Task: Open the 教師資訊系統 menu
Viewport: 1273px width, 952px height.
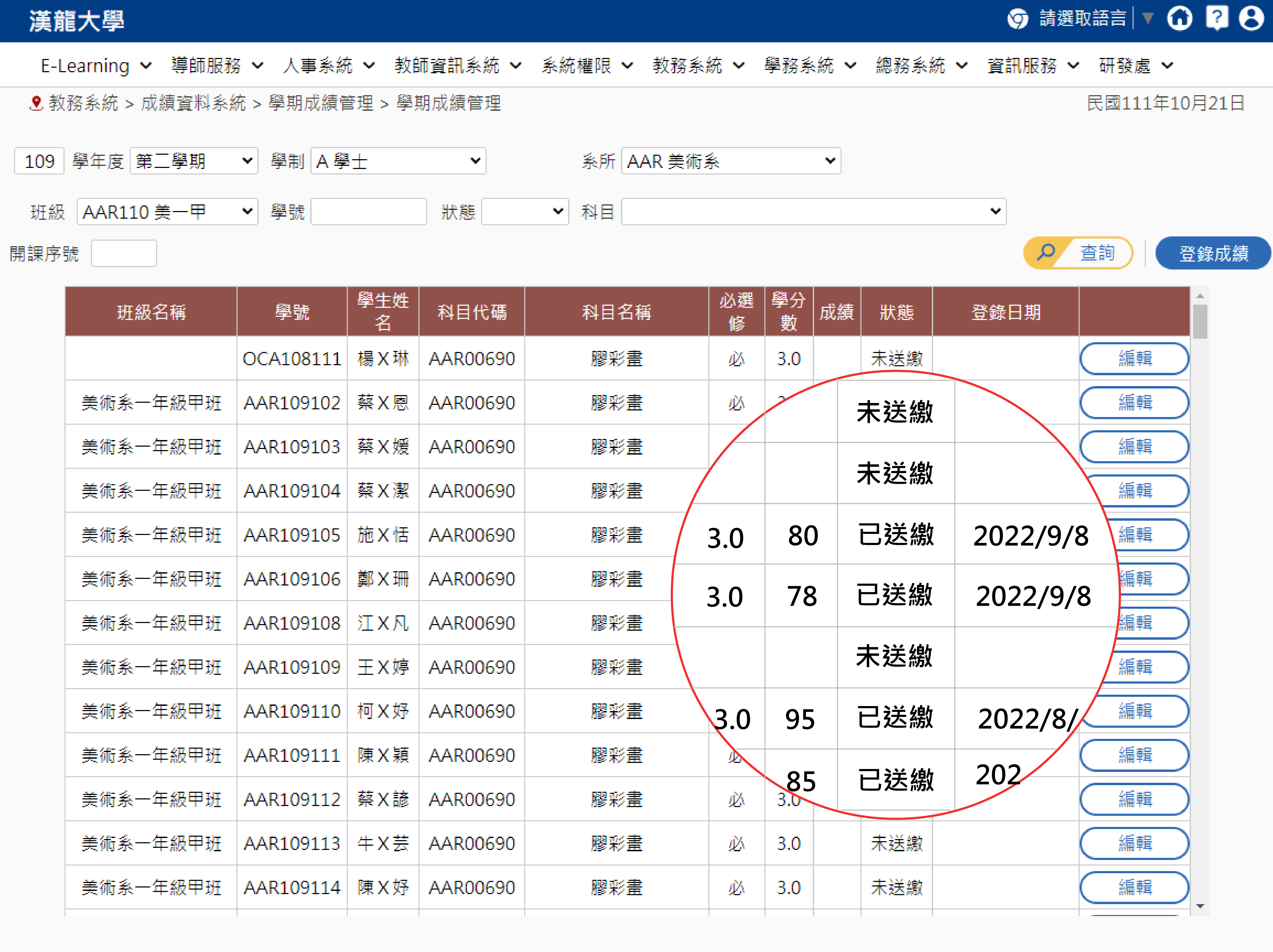Action: coord(458,66)
